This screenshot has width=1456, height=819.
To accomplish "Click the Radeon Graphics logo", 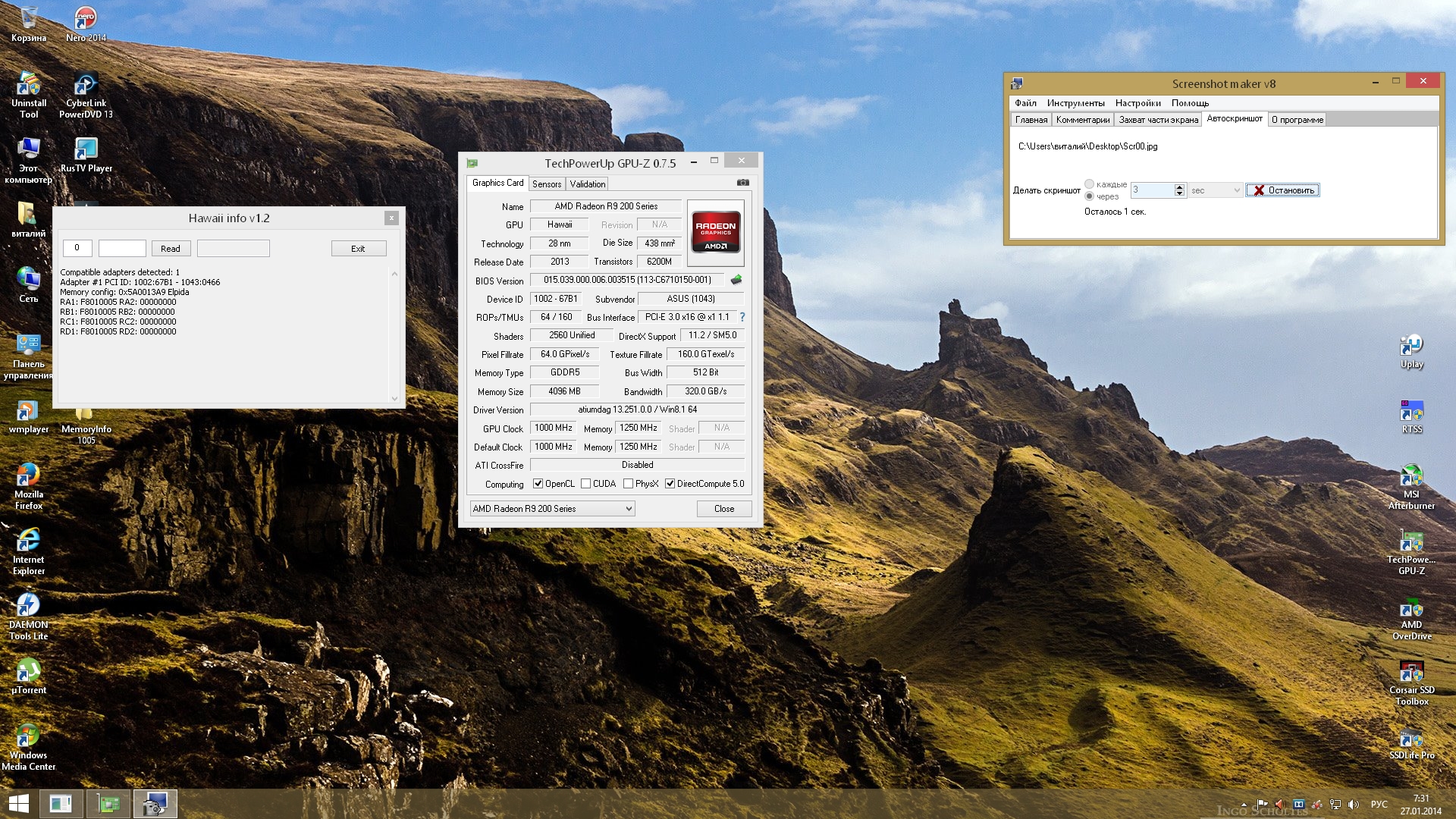I will click(x=715, y=234).
